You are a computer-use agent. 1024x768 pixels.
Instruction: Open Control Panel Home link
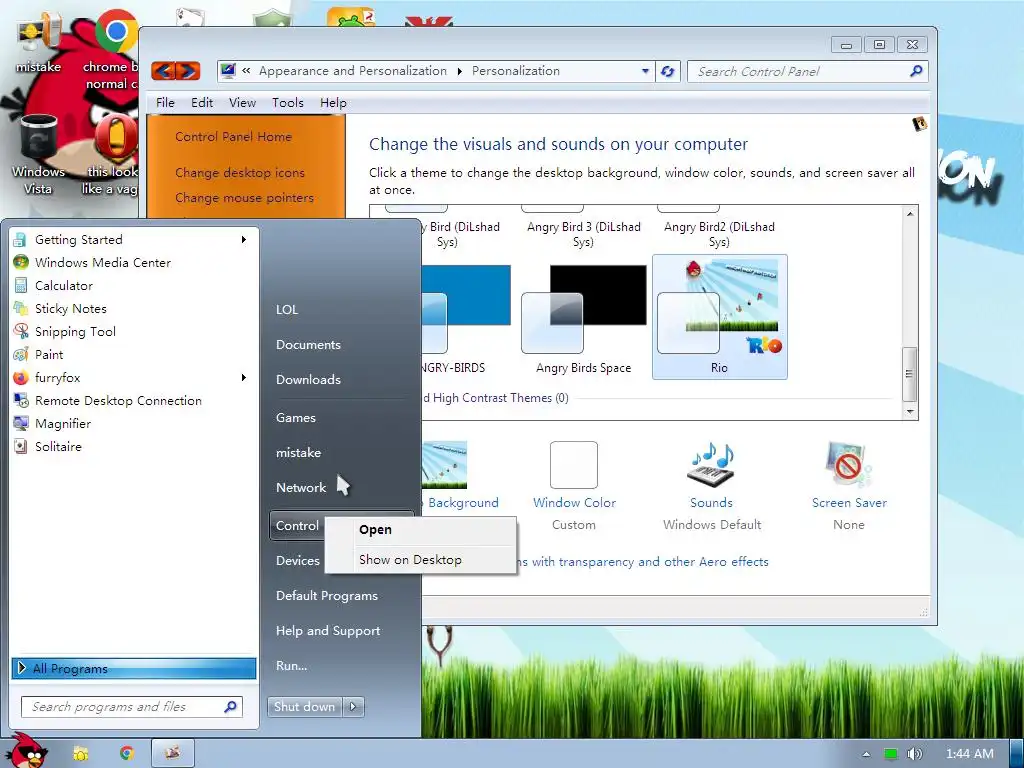(x=234, y=136)
